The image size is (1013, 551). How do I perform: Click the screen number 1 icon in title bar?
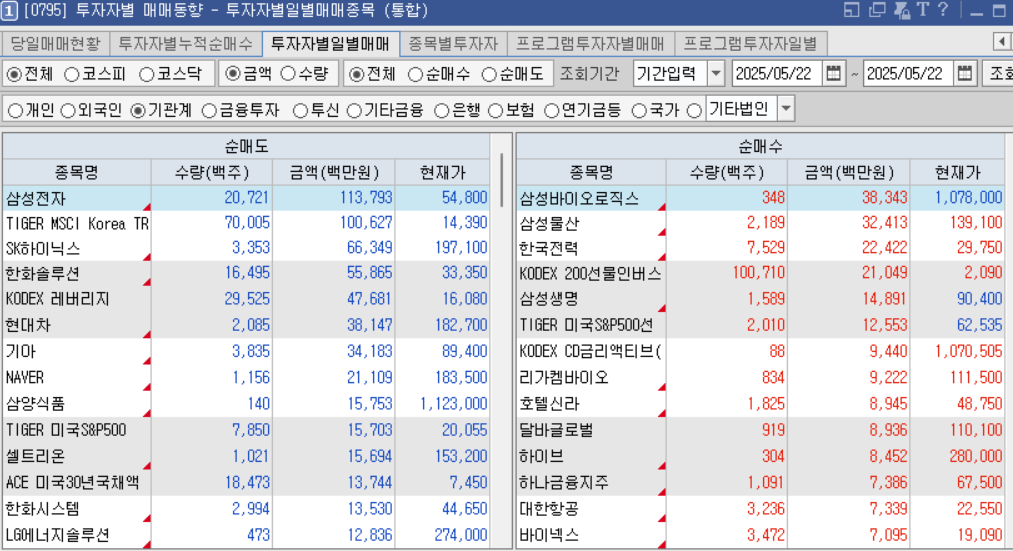[8, 10]
